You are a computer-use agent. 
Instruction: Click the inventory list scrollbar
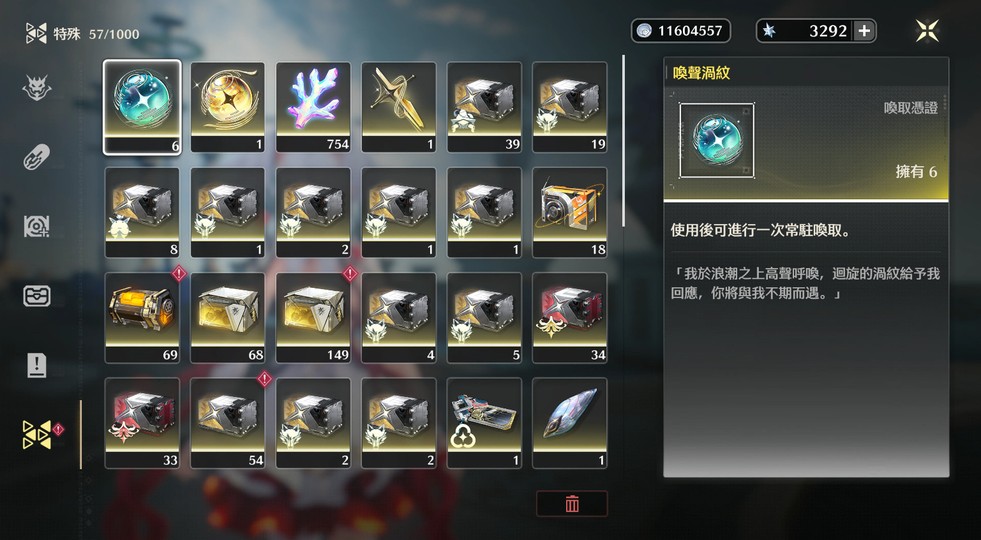click(x=623, y=141)
